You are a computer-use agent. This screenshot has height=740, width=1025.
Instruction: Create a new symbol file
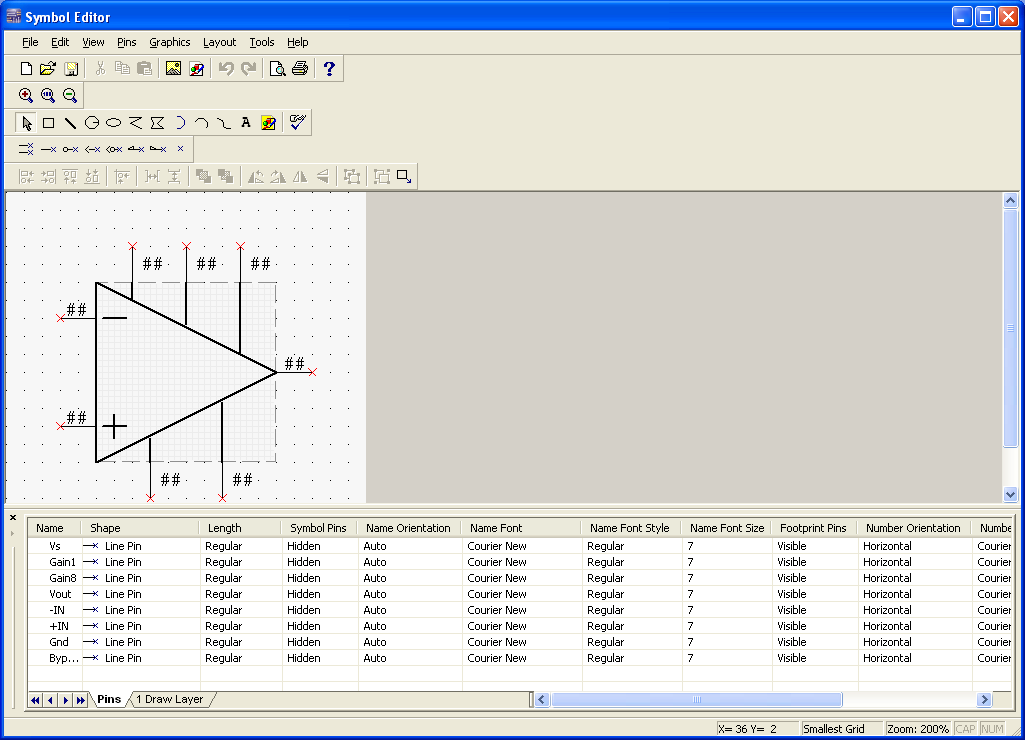(x=26, y=69)
